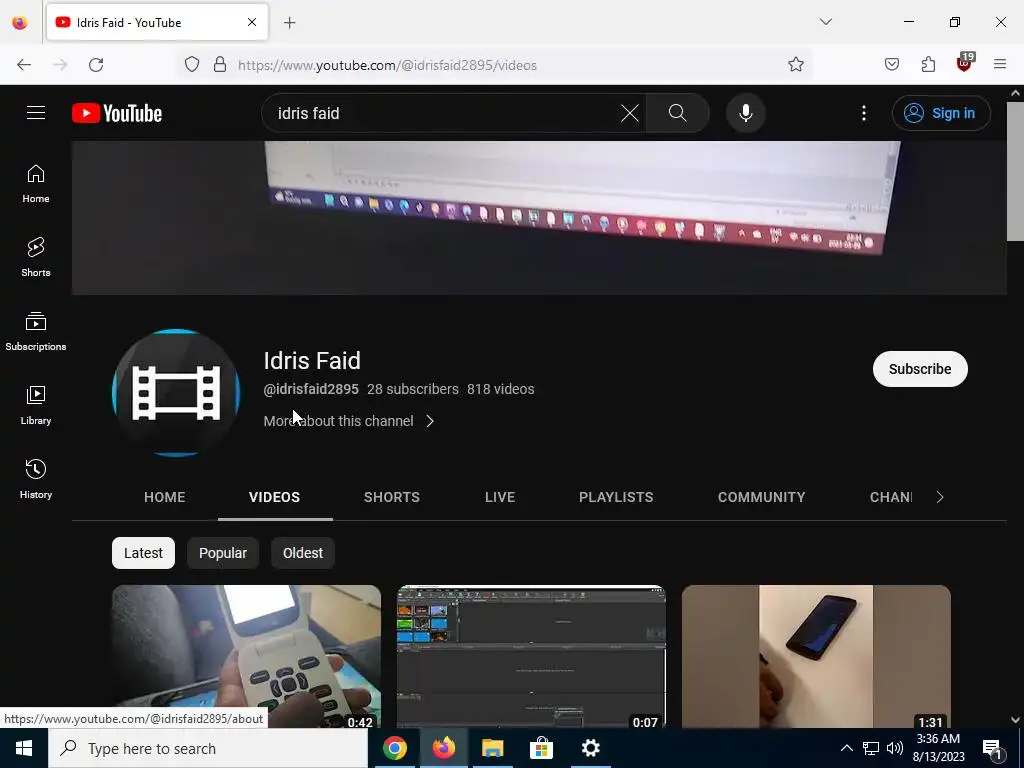
Task: Click the Idris Faid channel name
Action: [x=312, y=360]
